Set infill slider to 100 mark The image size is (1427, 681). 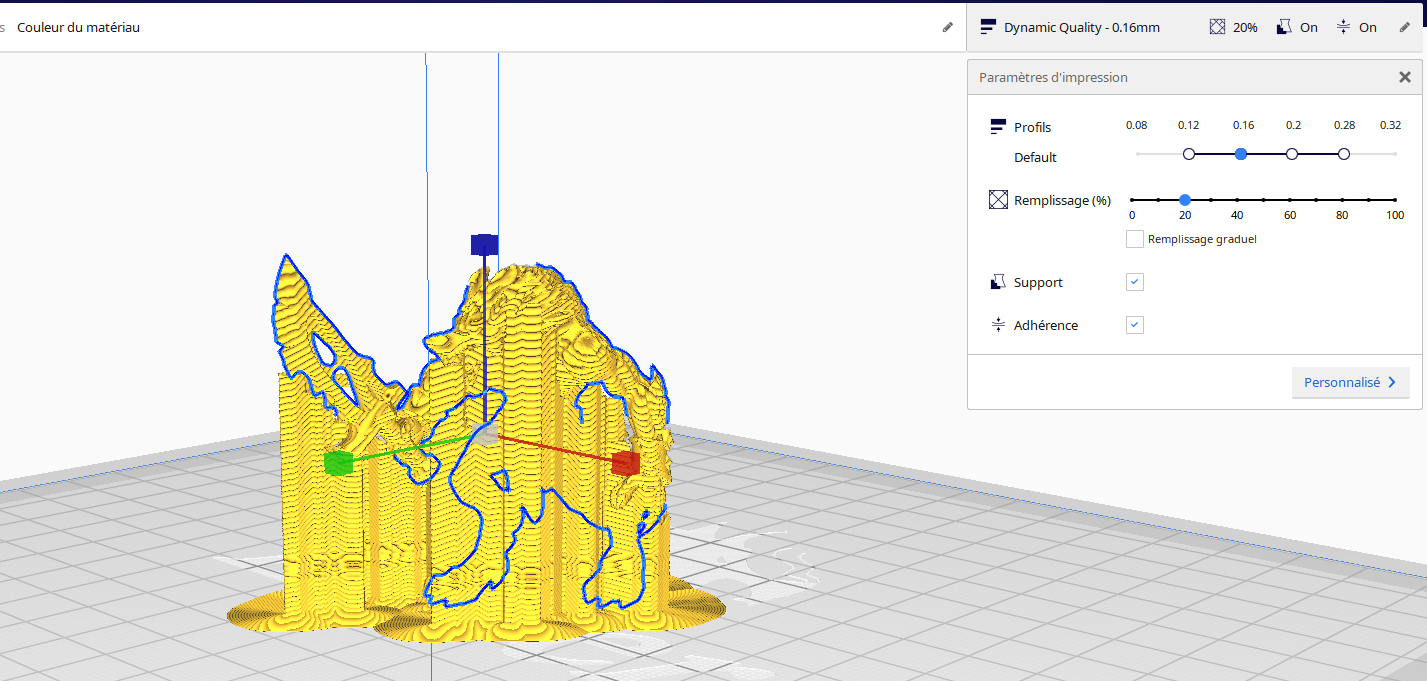click(x=1395, y=200)
